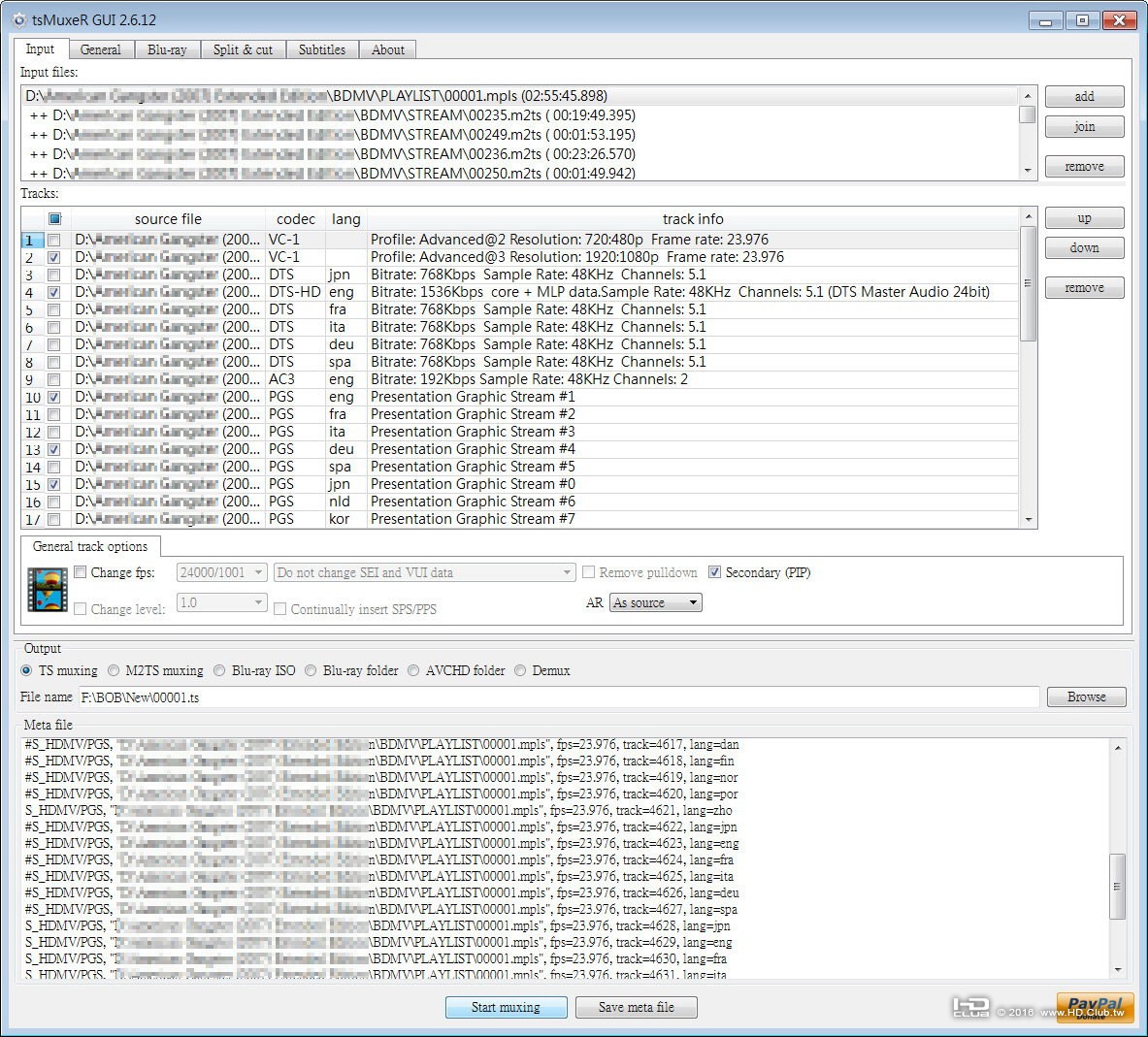Click the lang column header

tap(346, 219)
